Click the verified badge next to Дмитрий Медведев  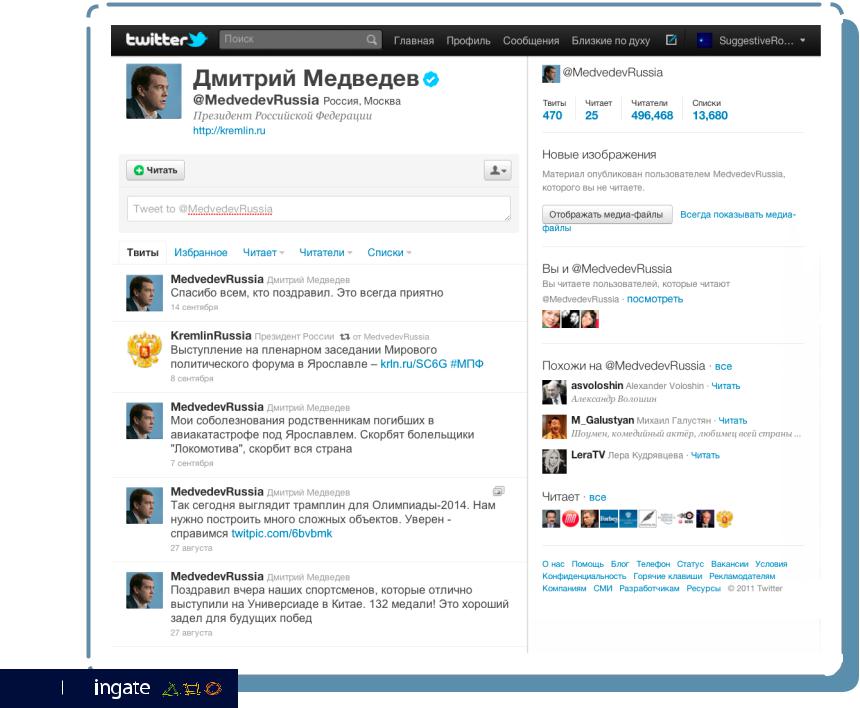point(431,80)
